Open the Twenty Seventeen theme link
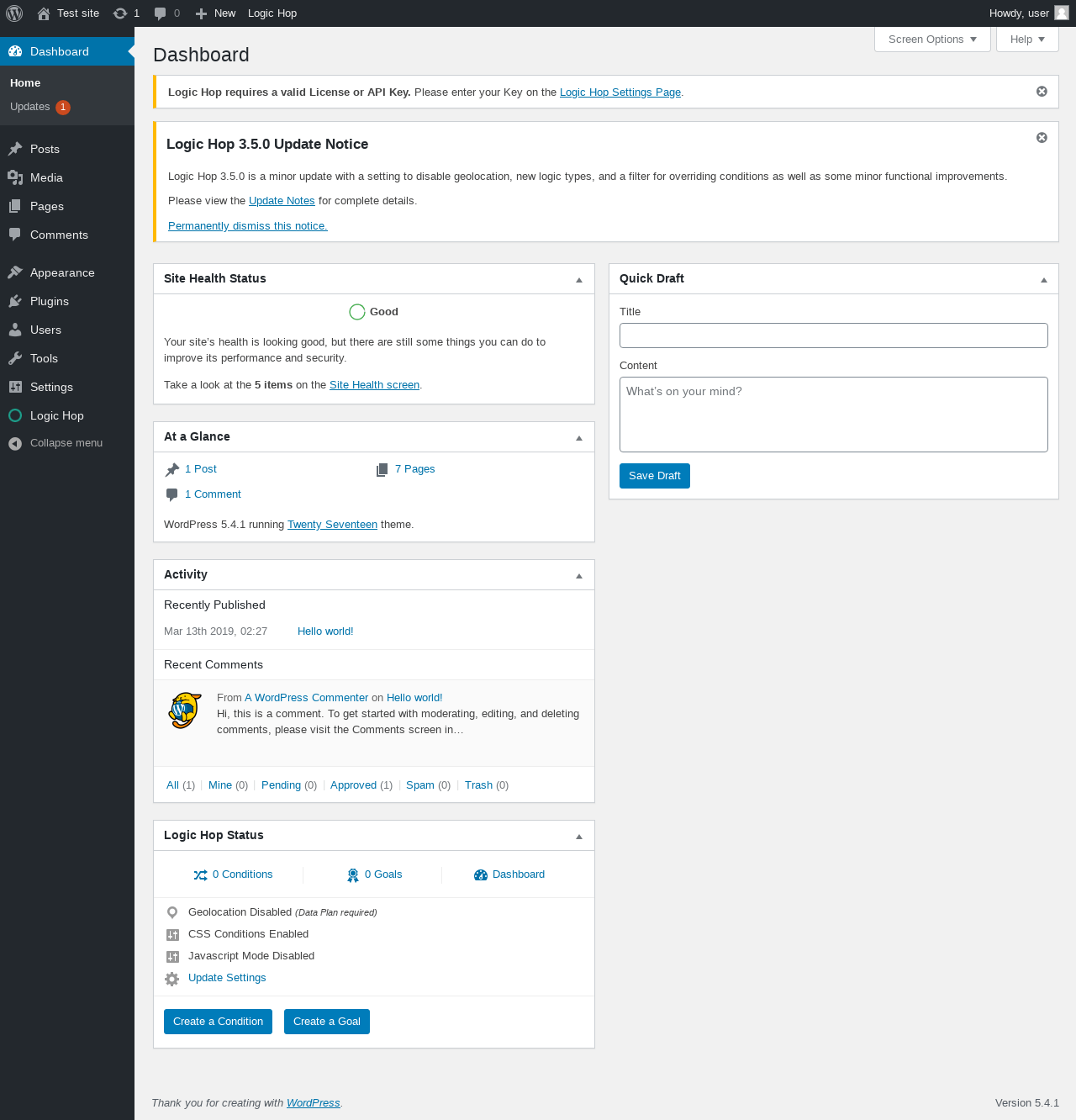The image size is (1076, 1120). tap(332, 525)
